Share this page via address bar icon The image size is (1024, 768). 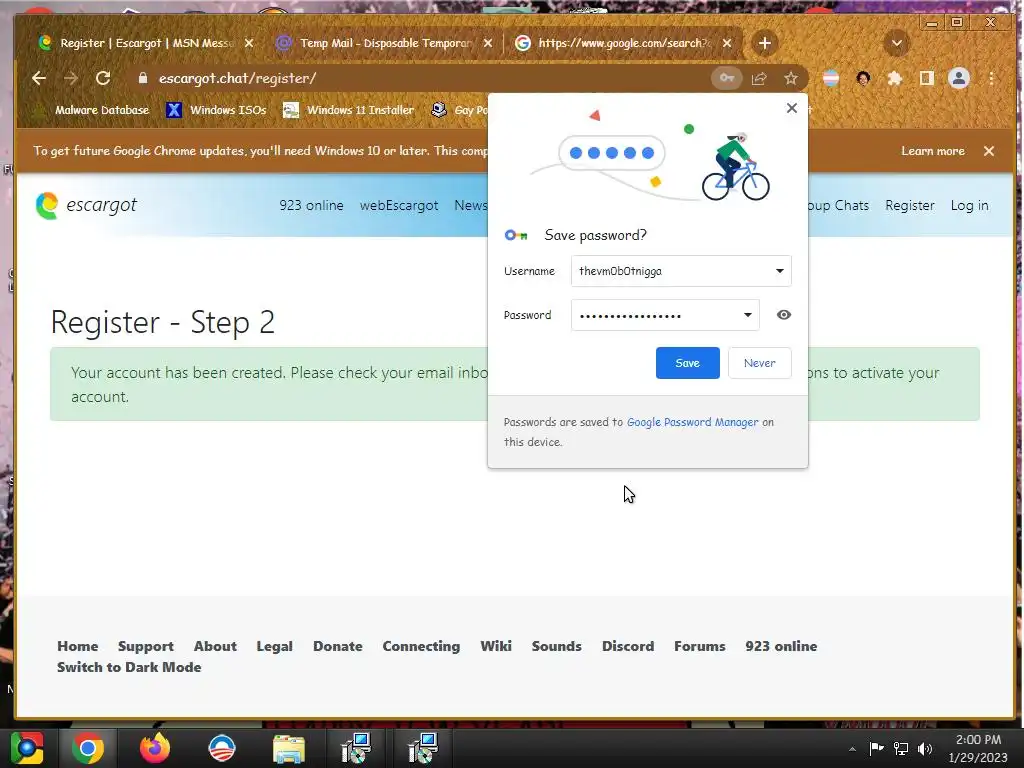759,78
